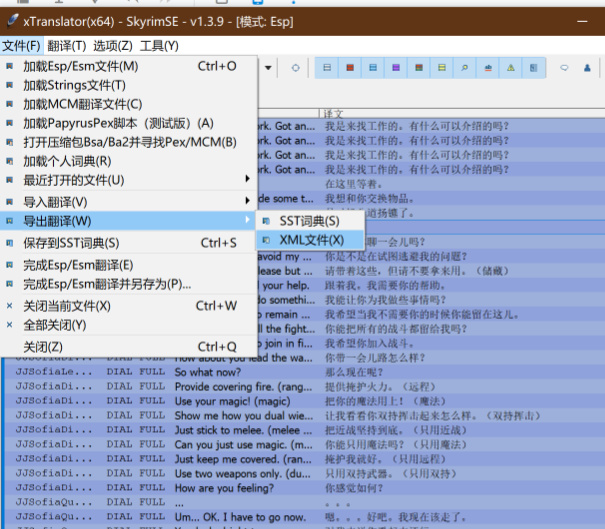This screenshot has height=529, width=605.
Task: Select row 'Just keep me covered. (ran...'
Action: (305, 459)
